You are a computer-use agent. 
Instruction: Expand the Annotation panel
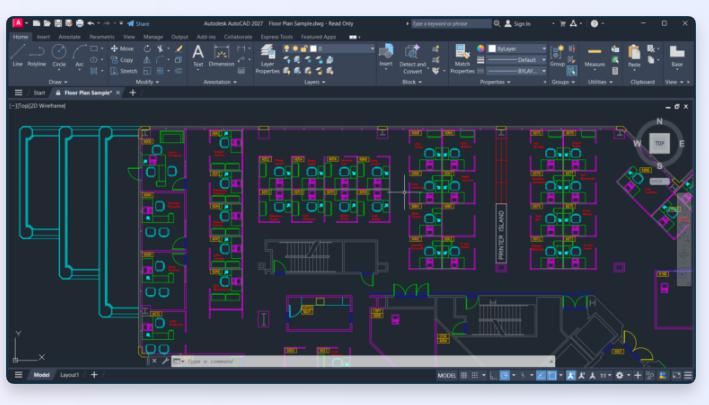pyautogui.click(x=220, y=82)
